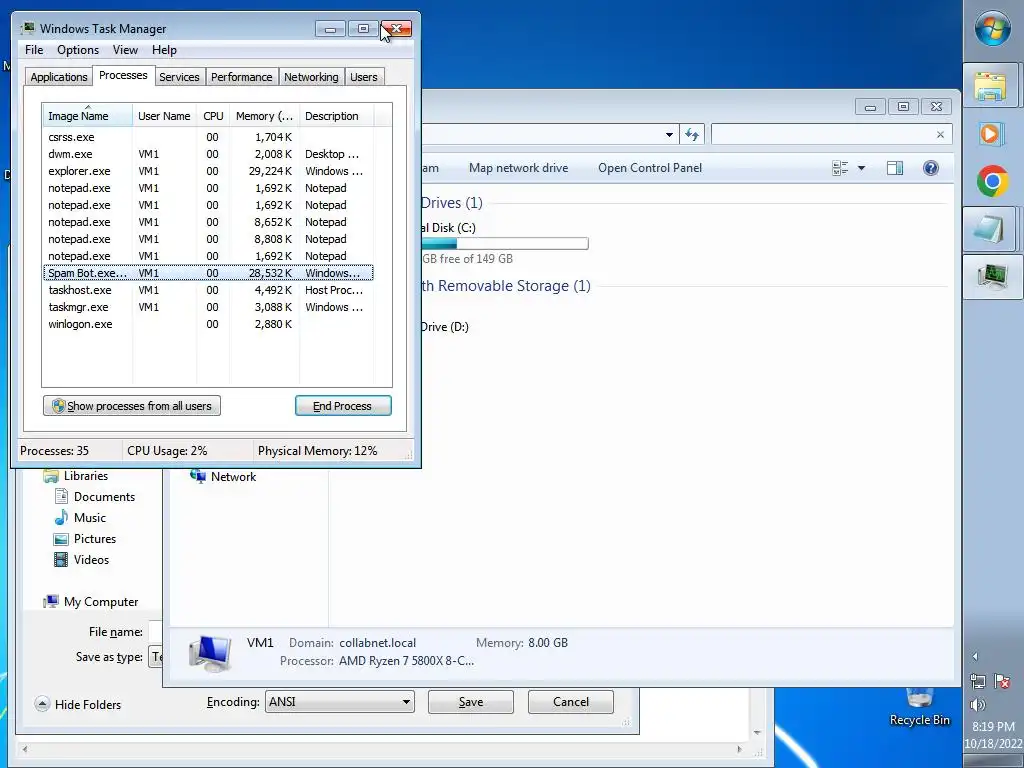The width and height of the screenshot is (1024, 768).
Task: Sort processes by Description column
Action: click(x=336, y=116)
